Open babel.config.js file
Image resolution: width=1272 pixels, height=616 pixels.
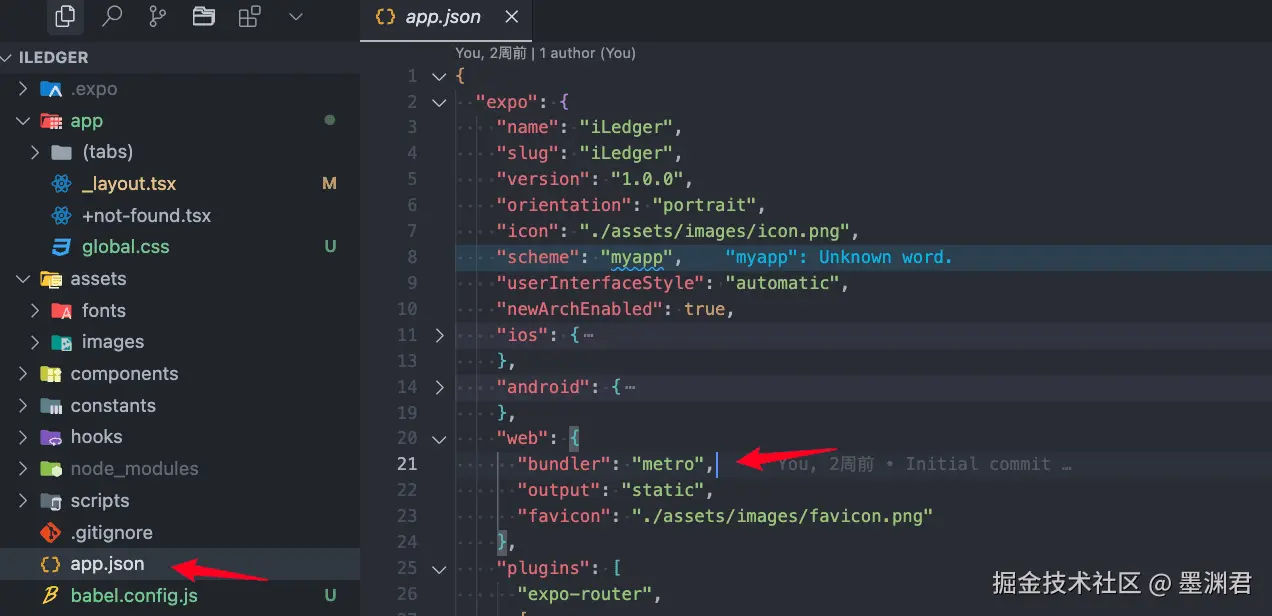pyautogui.click(x=134, y=596)
